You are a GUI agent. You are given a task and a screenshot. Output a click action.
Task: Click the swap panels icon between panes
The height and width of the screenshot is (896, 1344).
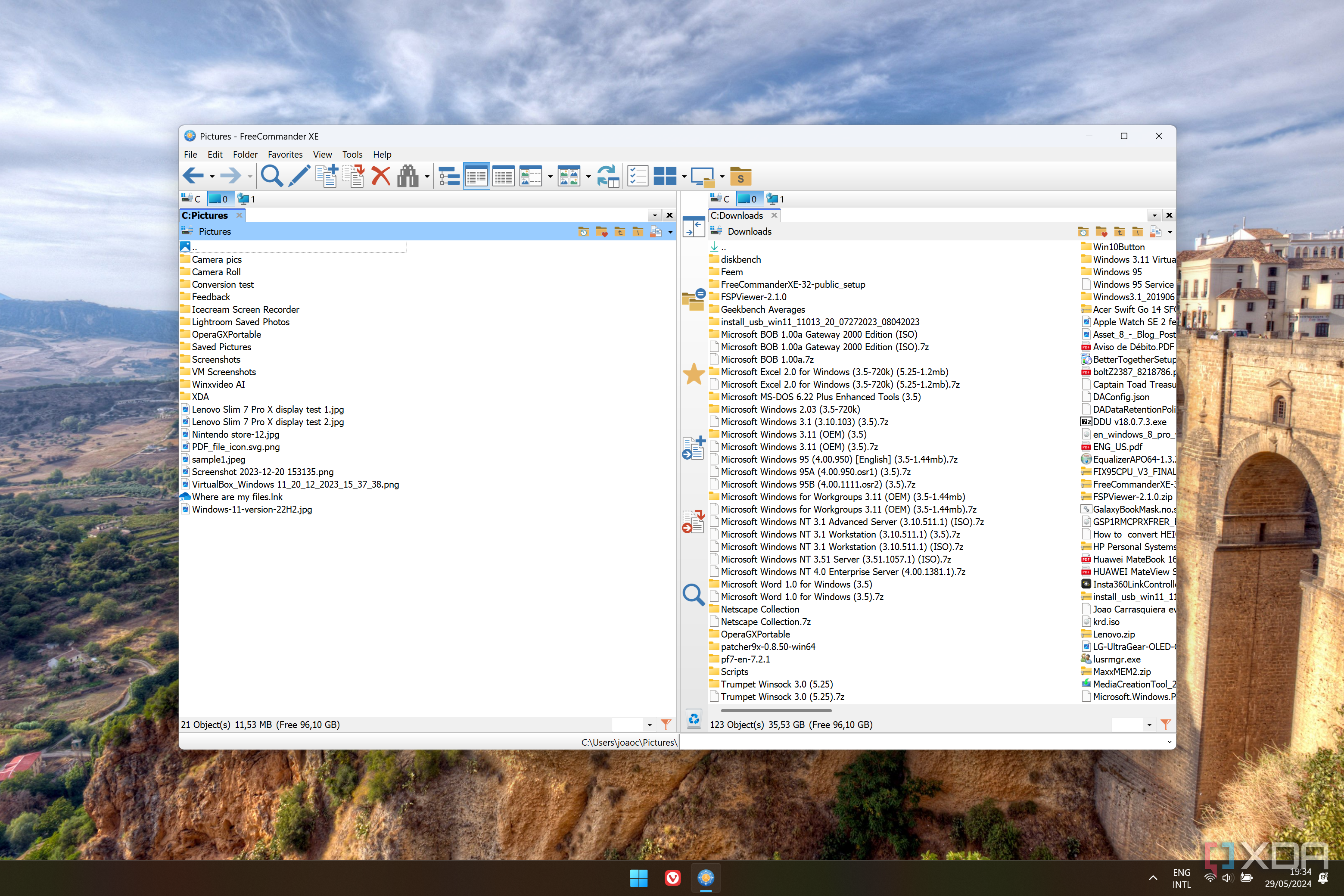pos(694,226)
